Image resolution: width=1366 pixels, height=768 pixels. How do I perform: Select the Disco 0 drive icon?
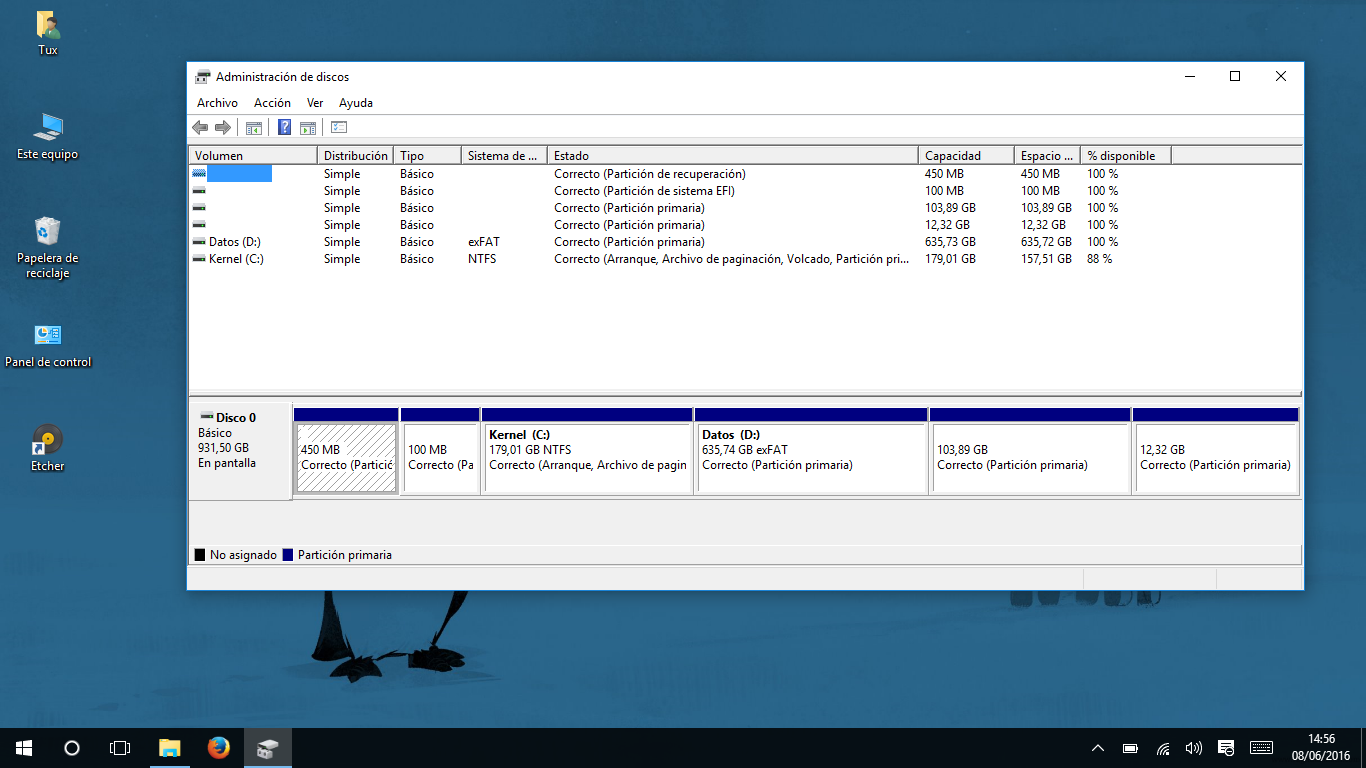click(208, 417)
